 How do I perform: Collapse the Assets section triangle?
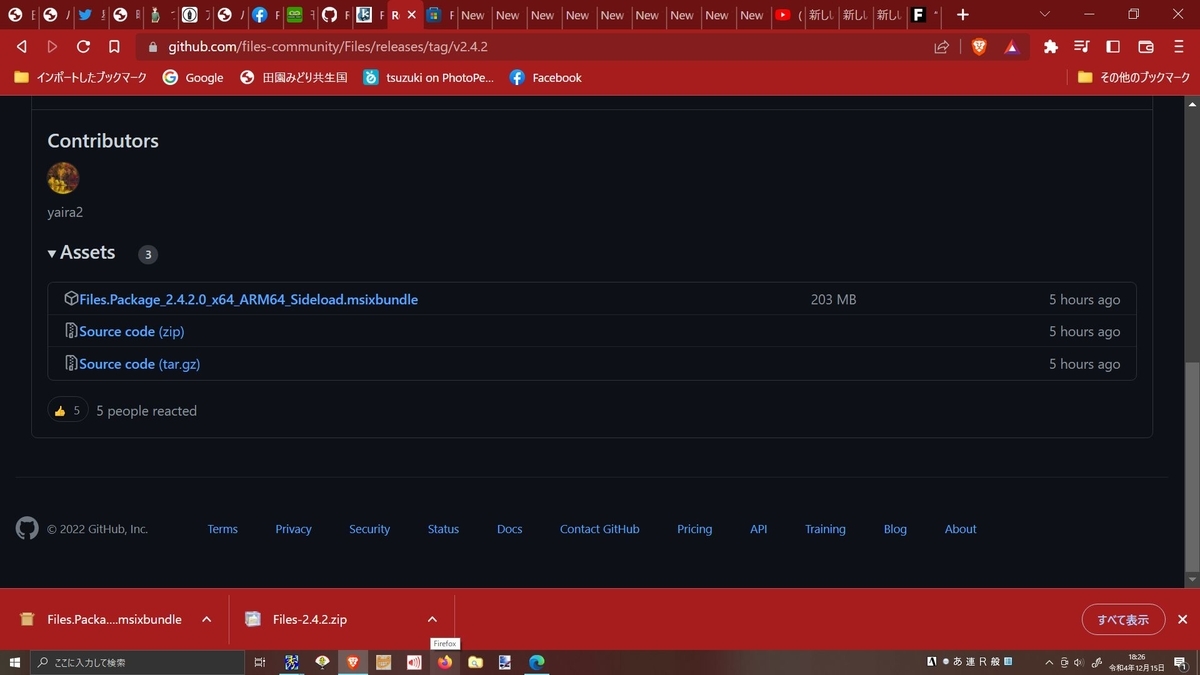pyautogui.click(x=52, y=254)
